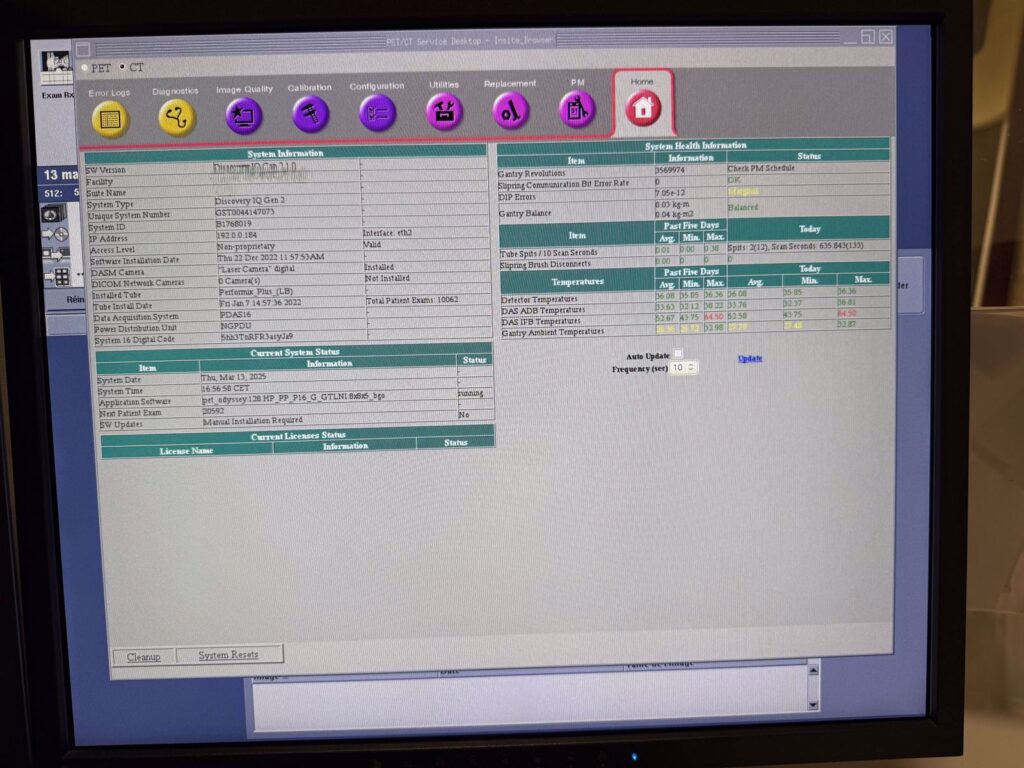Click the scroll-down arrow of the bottom list
The image size is (1024, 768).
(x=813, y=705)
